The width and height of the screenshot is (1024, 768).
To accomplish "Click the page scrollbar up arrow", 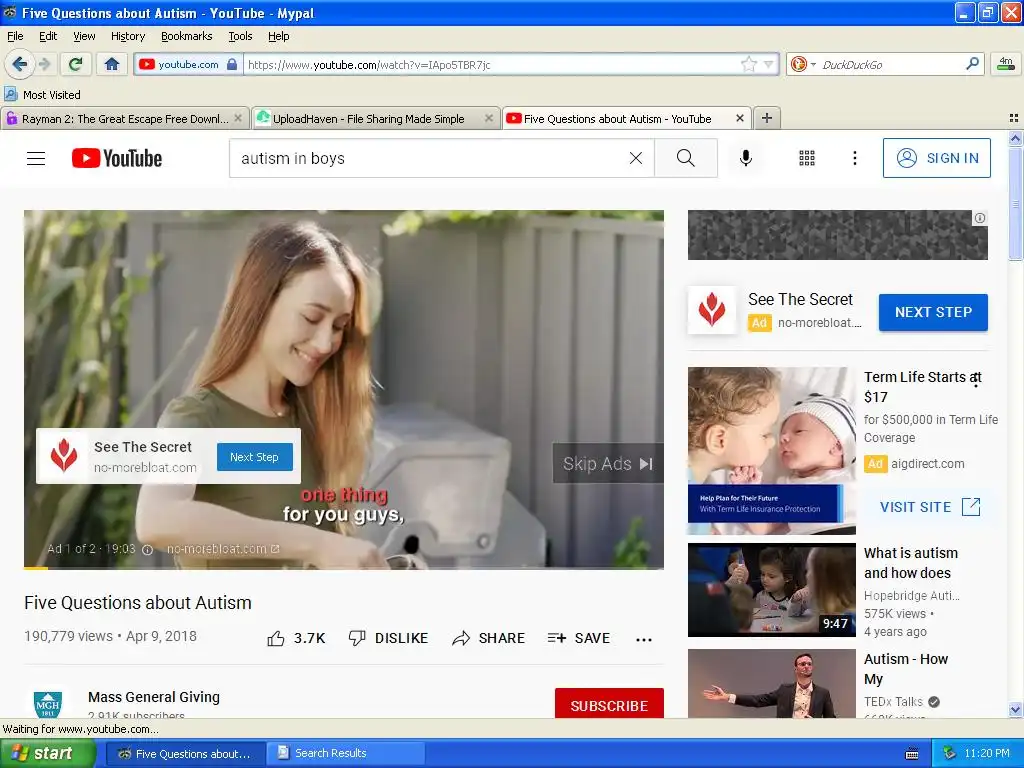I will pos(1015,138).
